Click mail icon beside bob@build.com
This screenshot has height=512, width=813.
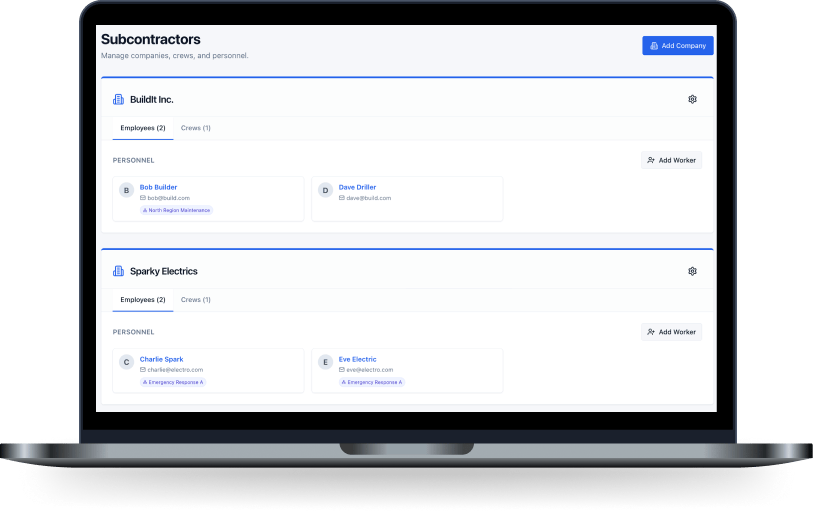coord(143,198)
